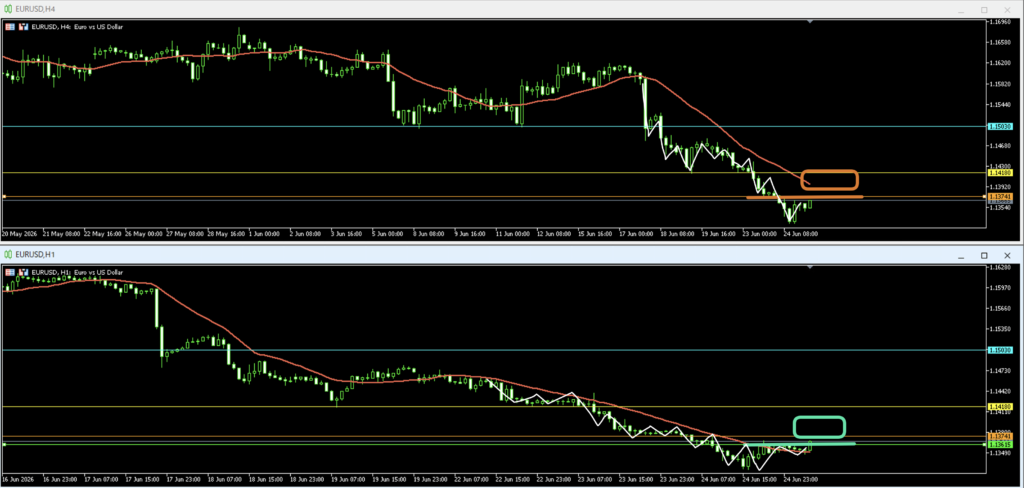Select cyan 1.15030 price label in H1 chart

coord(1000,351)
